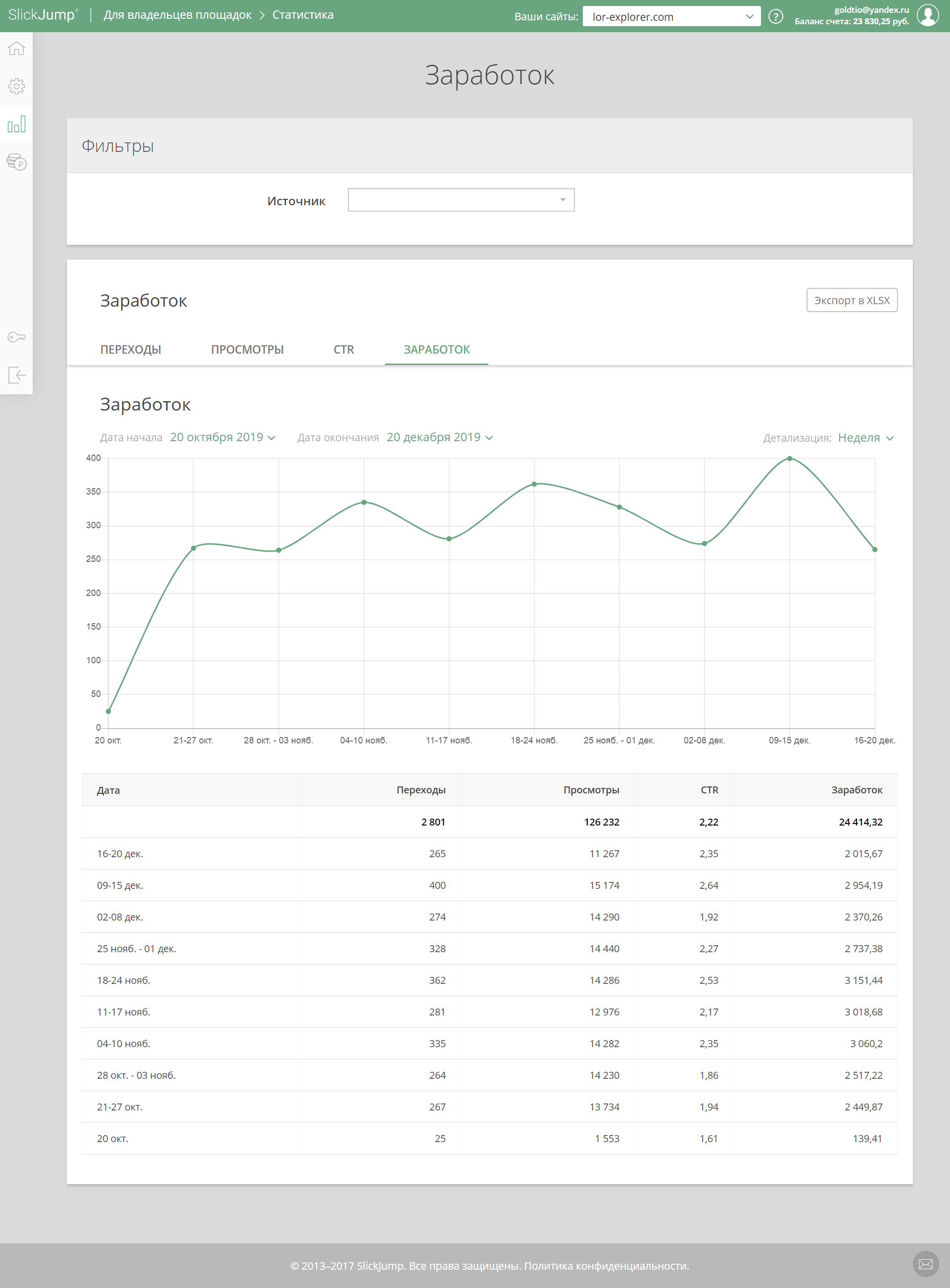Switch to the ПЕРЕХОДЫ tab

[131, 349]
